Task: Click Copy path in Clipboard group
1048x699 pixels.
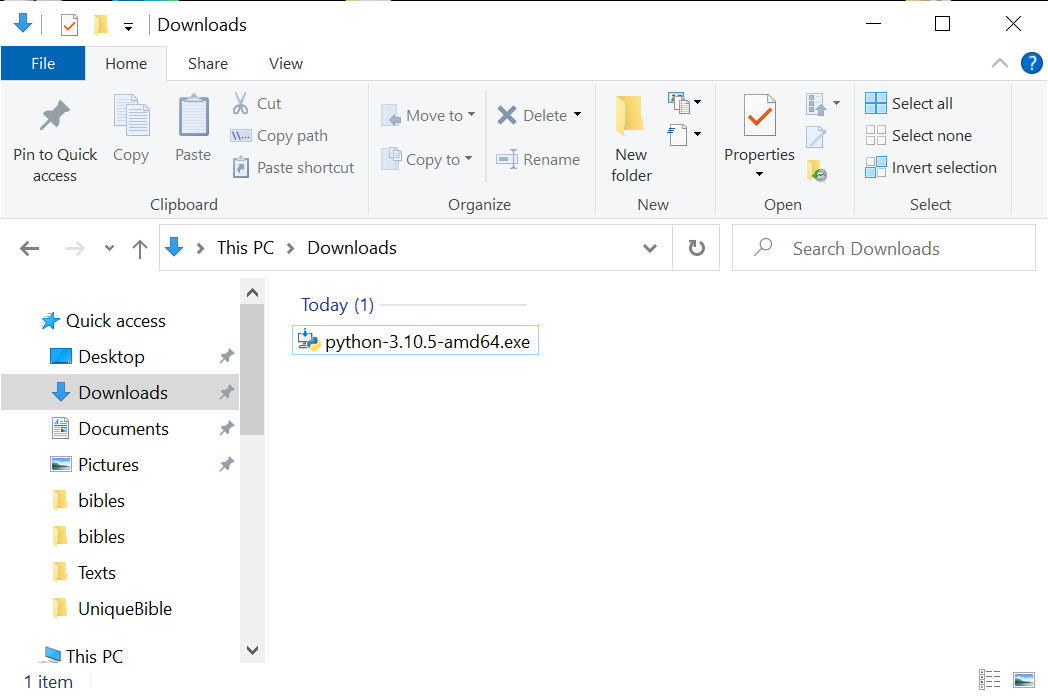Action: point(279,136)
